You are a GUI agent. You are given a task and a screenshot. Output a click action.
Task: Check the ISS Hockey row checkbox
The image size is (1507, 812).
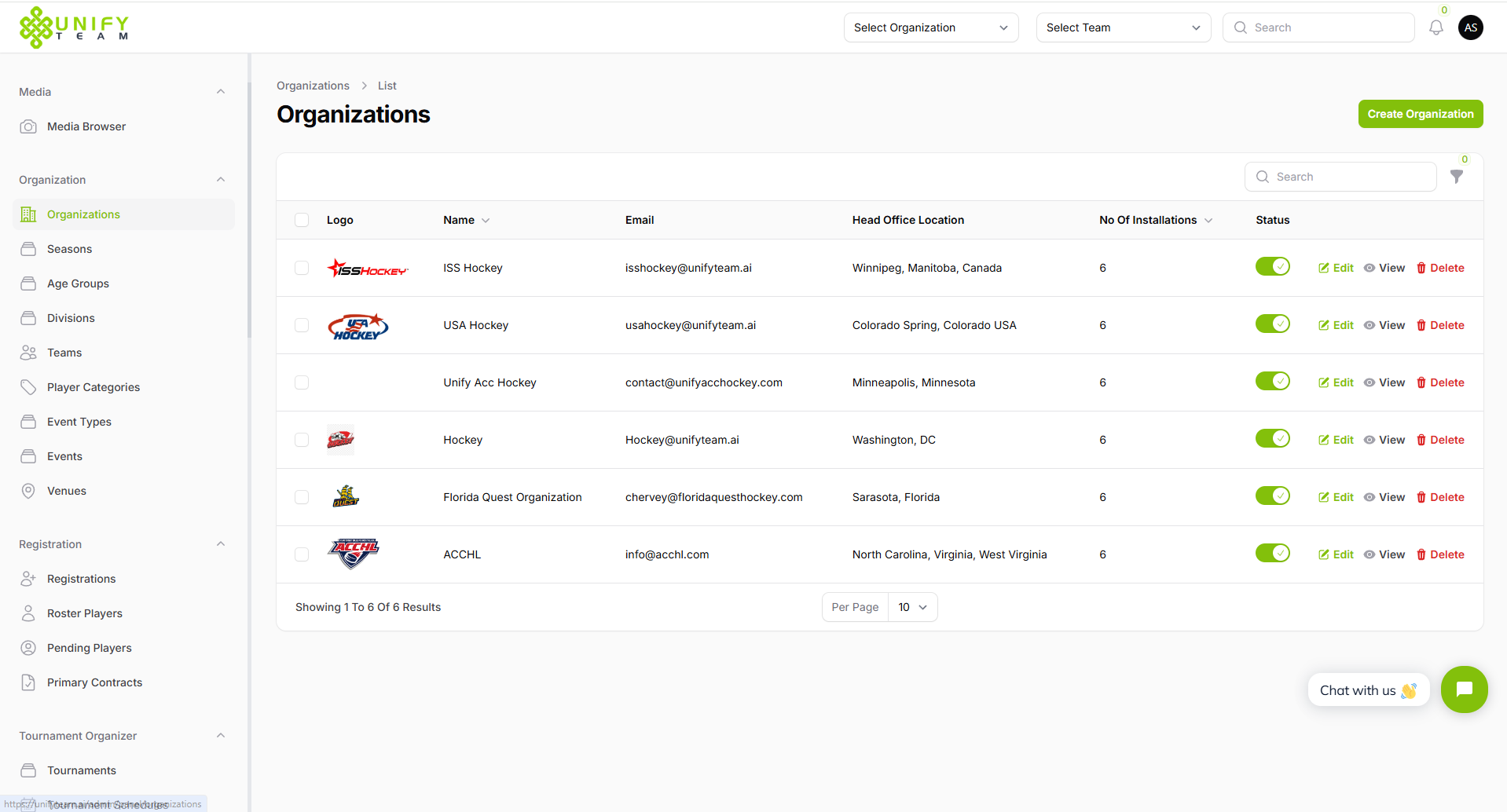[302, 268]
